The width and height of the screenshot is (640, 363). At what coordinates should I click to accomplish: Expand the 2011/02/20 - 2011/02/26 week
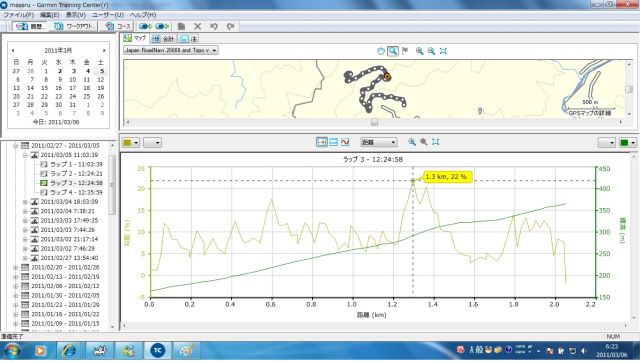pyautogui.click(x=16, y=267)
